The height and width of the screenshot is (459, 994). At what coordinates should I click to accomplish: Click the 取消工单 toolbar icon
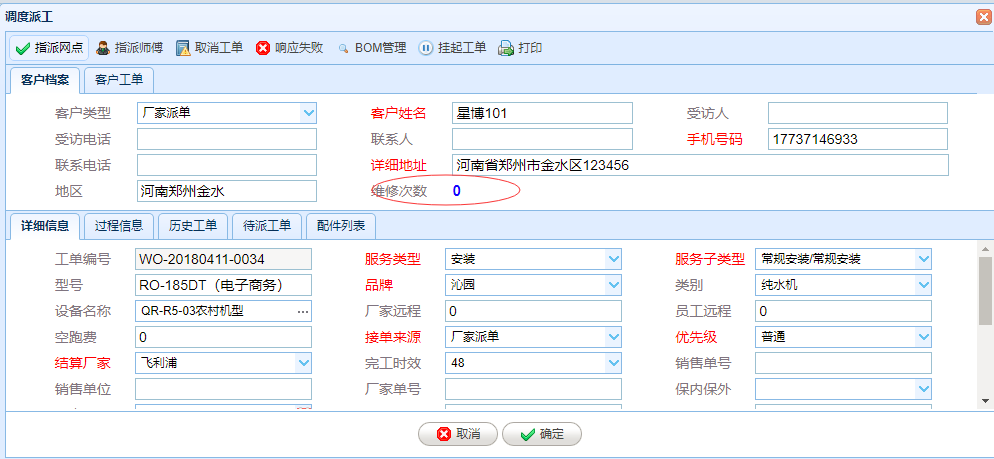(x=183, y=48)
